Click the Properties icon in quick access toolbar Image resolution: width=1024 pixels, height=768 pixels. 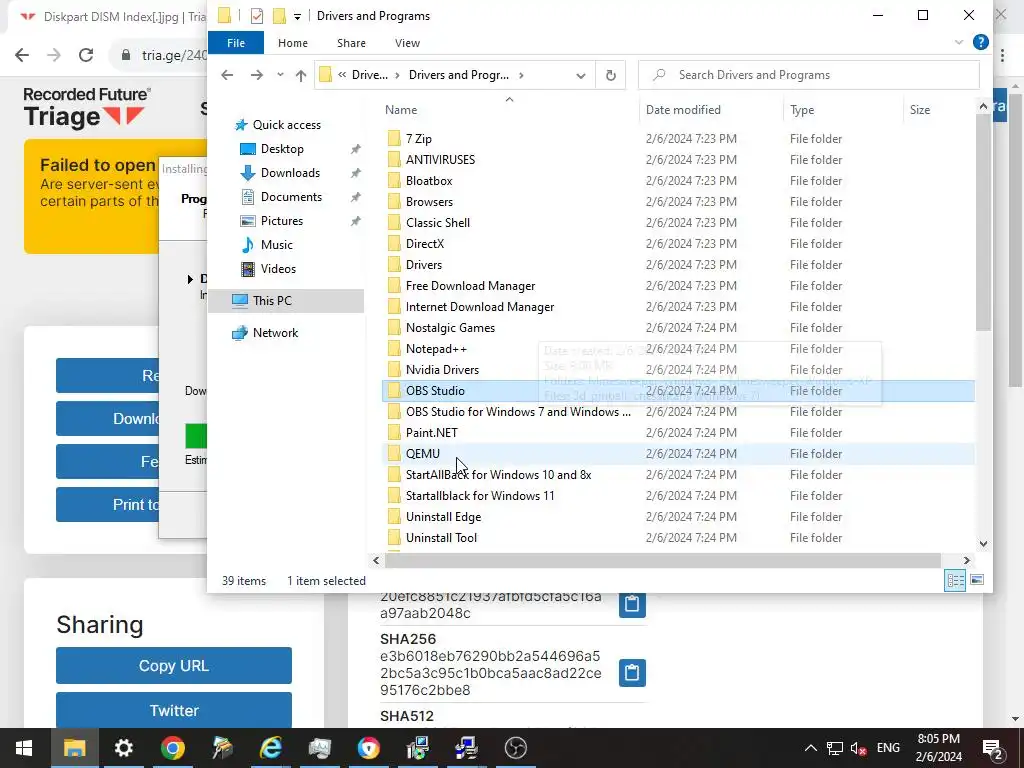click(257, 16)
